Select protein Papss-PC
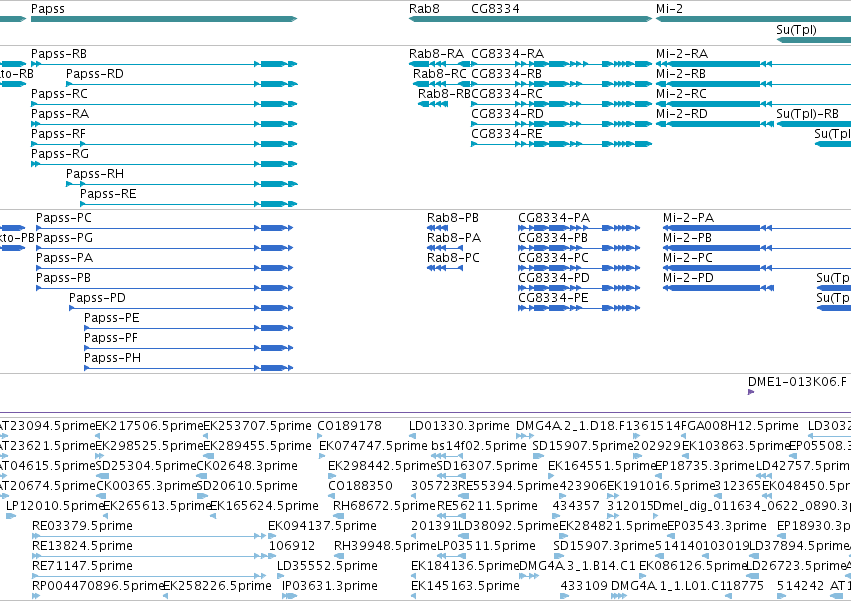The width and height of the screenshot is (851, 601). point(63,218)
